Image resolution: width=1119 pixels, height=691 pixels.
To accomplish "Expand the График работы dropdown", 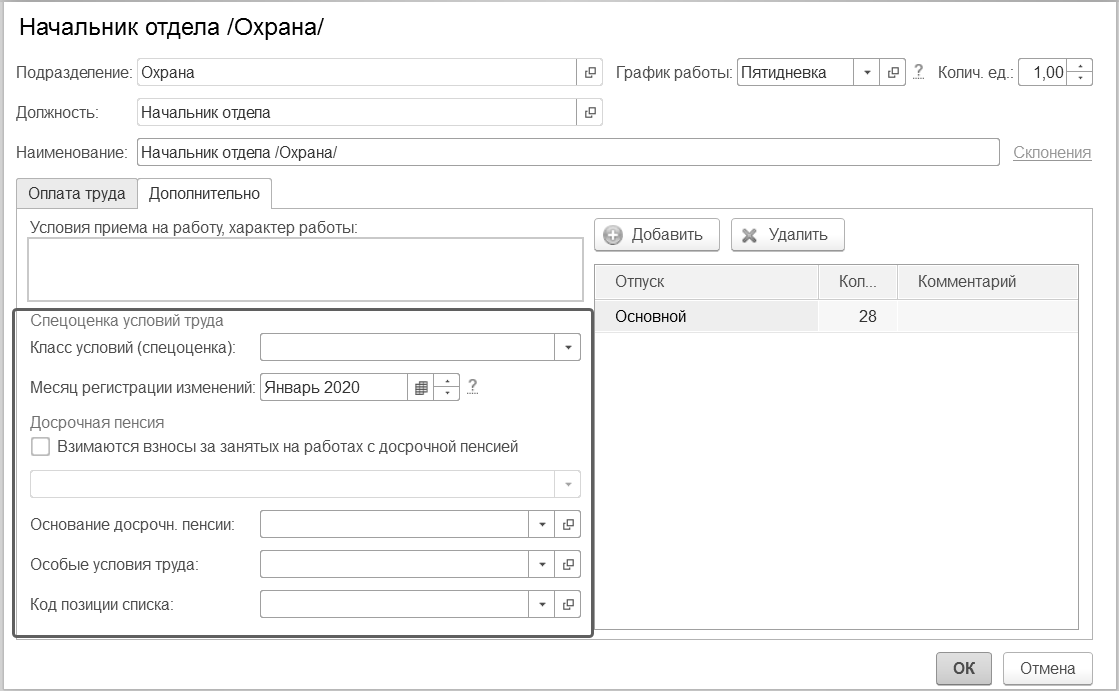I will pos(866,73).
